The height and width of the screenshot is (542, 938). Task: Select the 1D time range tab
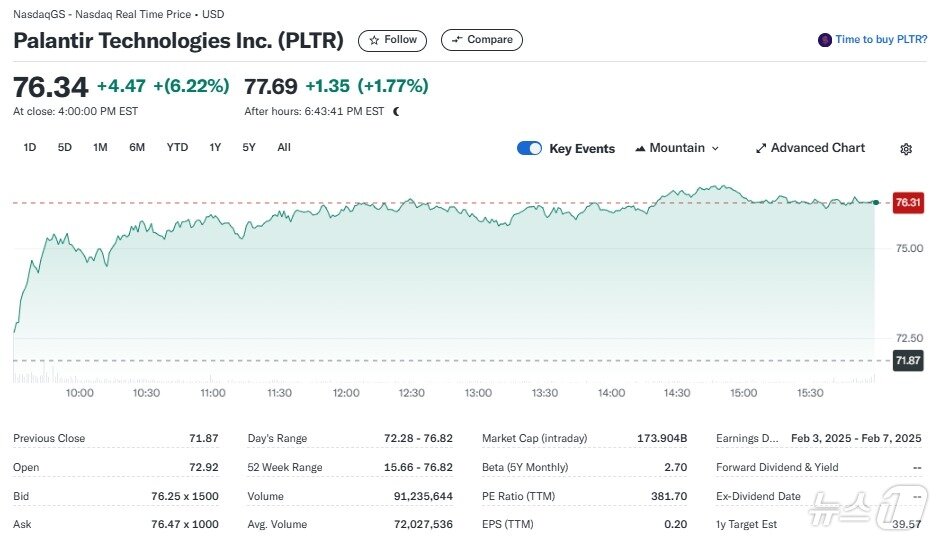coord(30,148)
